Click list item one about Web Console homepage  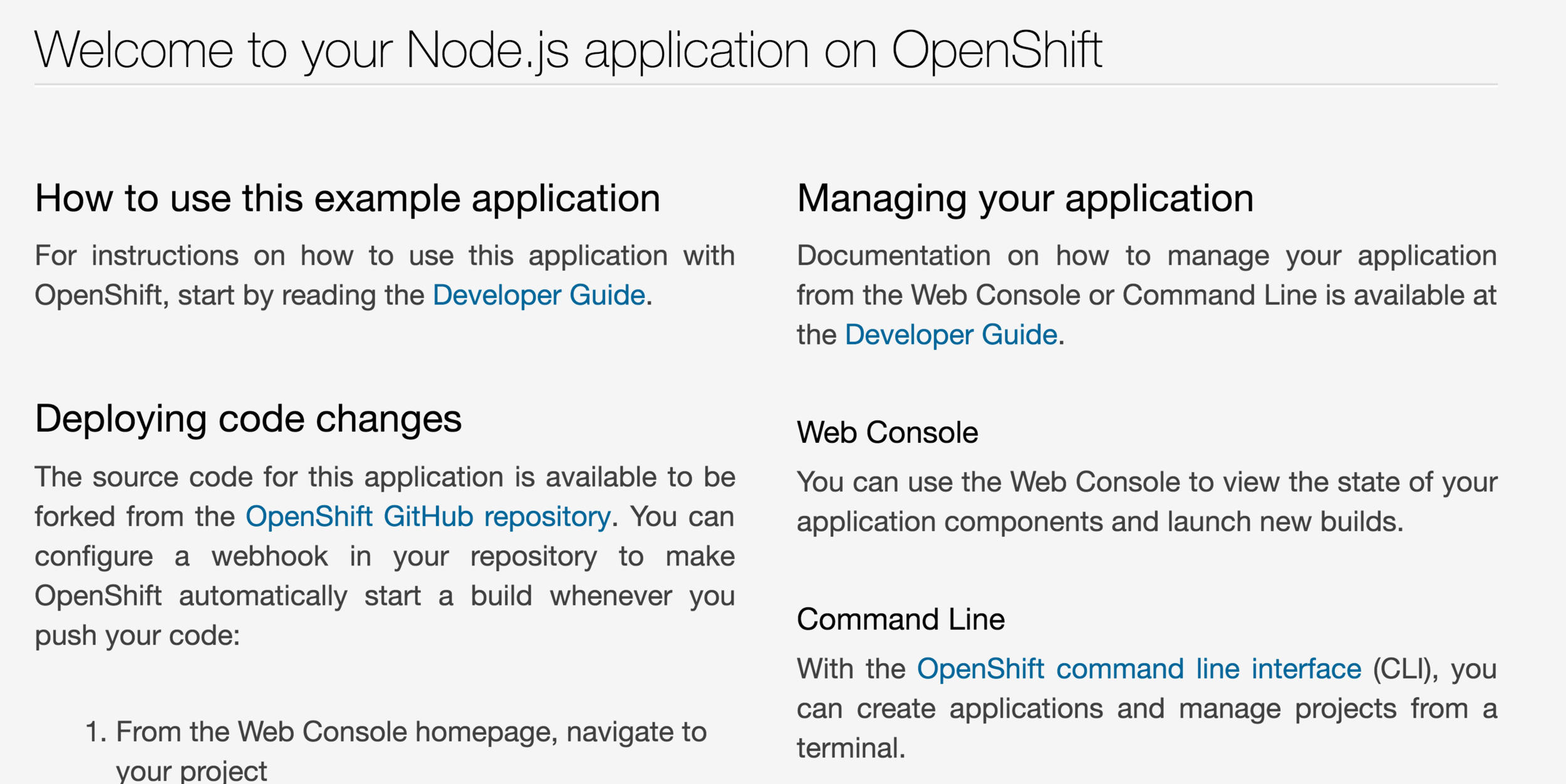coord(410,731)
